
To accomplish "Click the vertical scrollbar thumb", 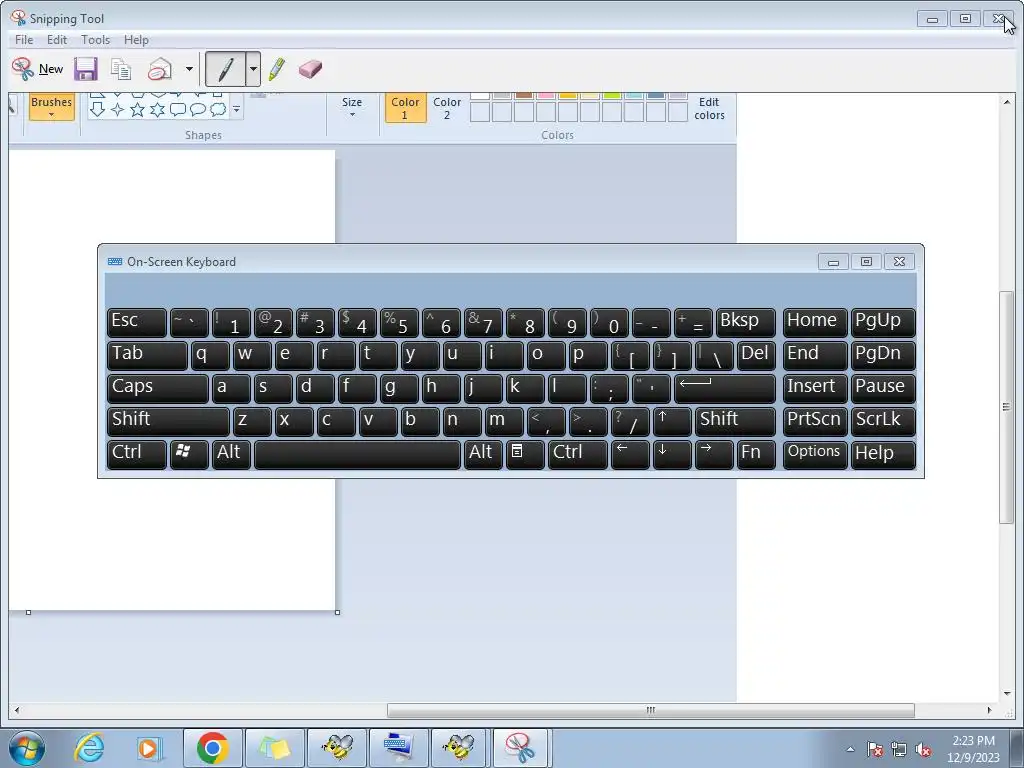I will point(1006,406).
